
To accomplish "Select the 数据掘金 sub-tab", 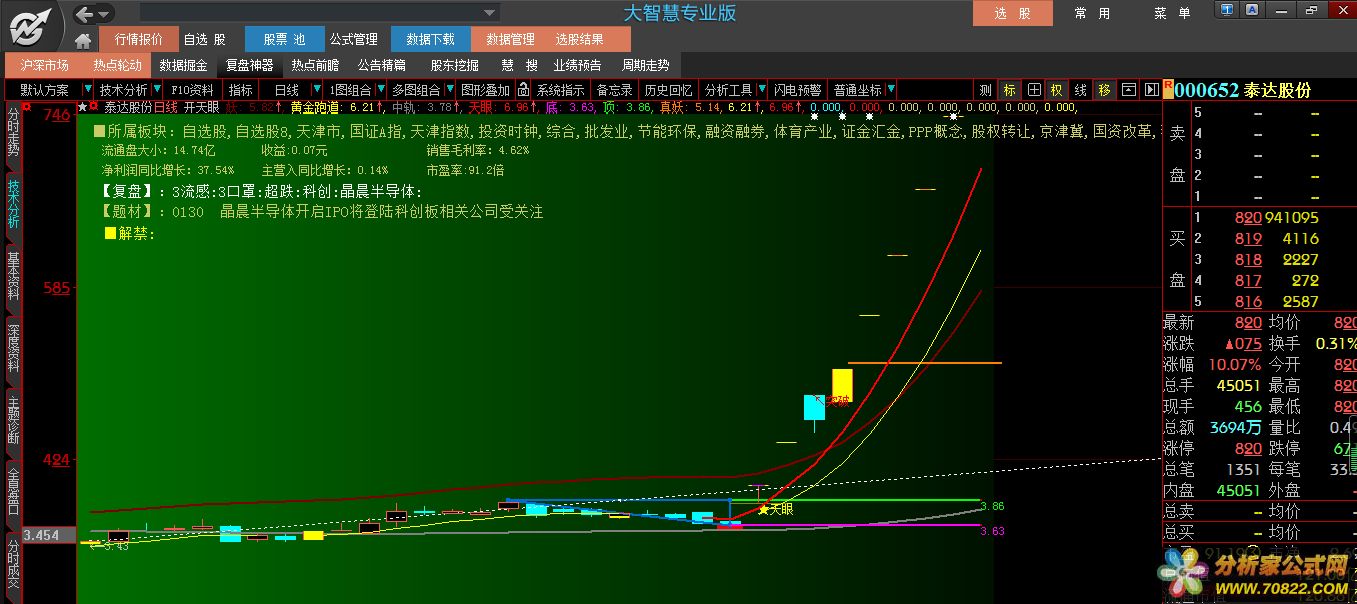I will 184,65.
